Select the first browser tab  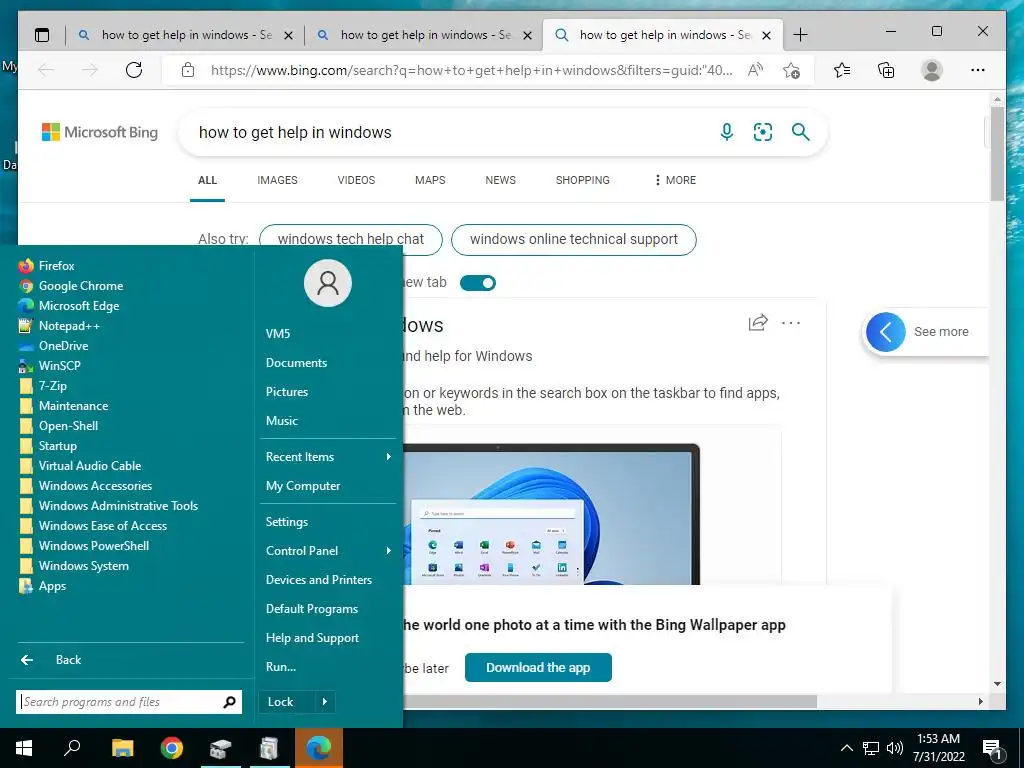184,35
